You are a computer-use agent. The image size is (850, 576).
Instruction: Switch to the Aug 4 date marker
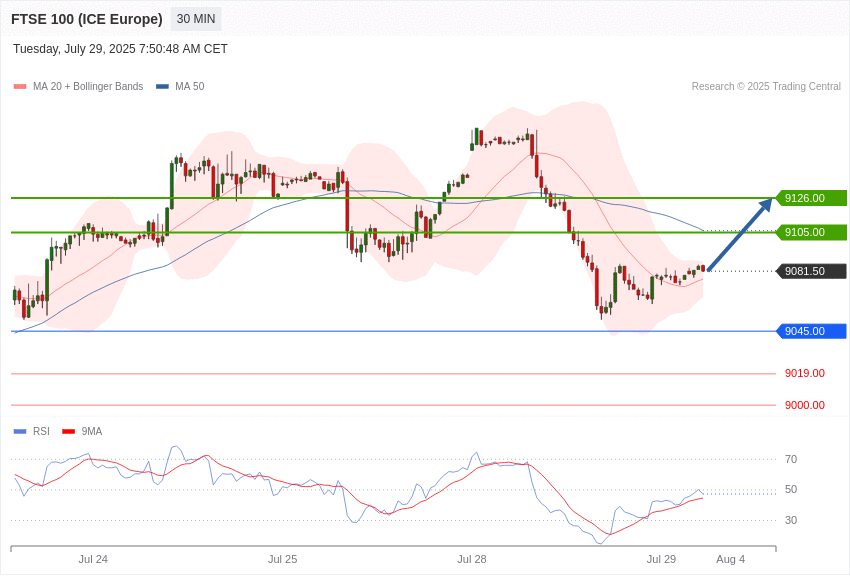pos(730,560)
